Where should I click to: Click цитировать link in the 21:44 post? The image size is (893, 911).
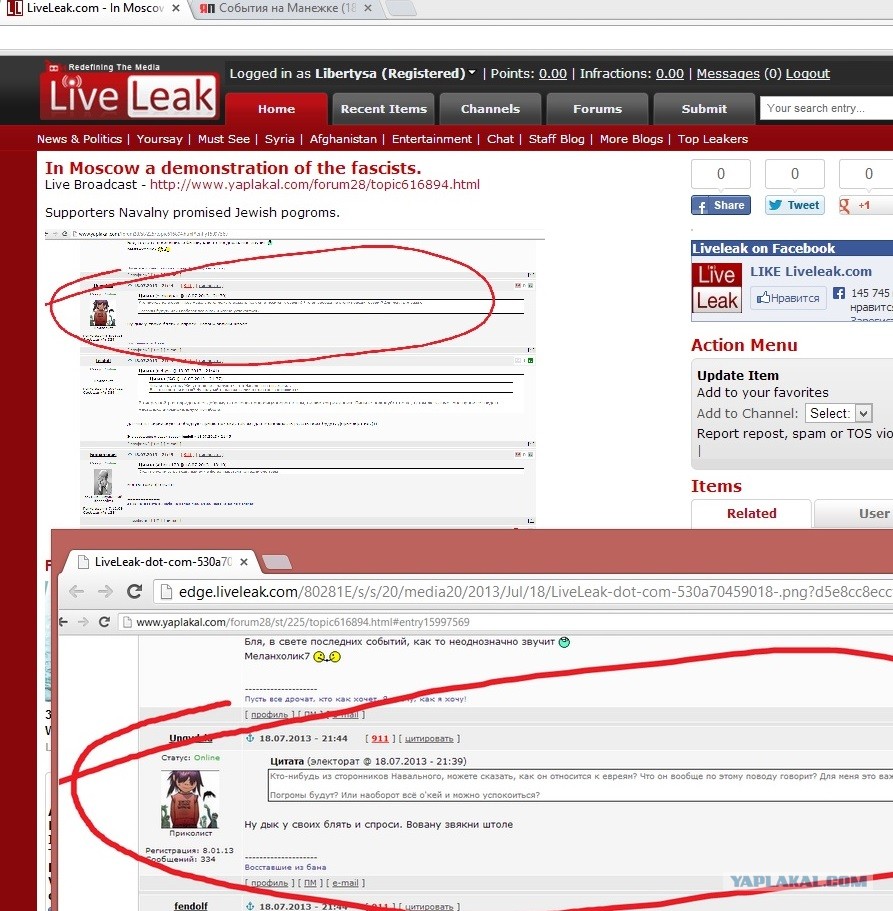coord(429,738)
